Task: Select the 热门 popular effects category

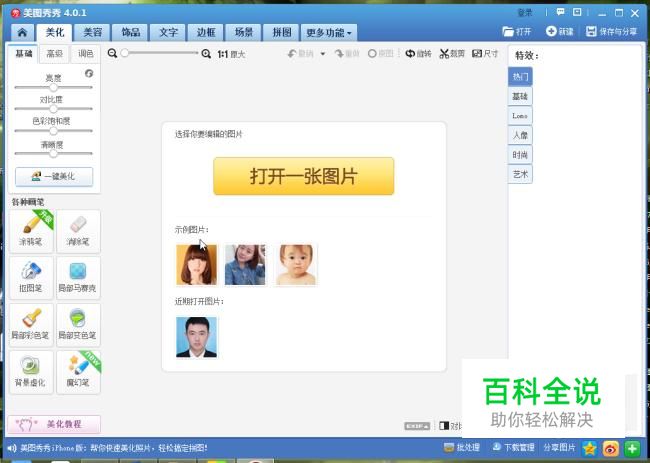Action: pos(520,77)
